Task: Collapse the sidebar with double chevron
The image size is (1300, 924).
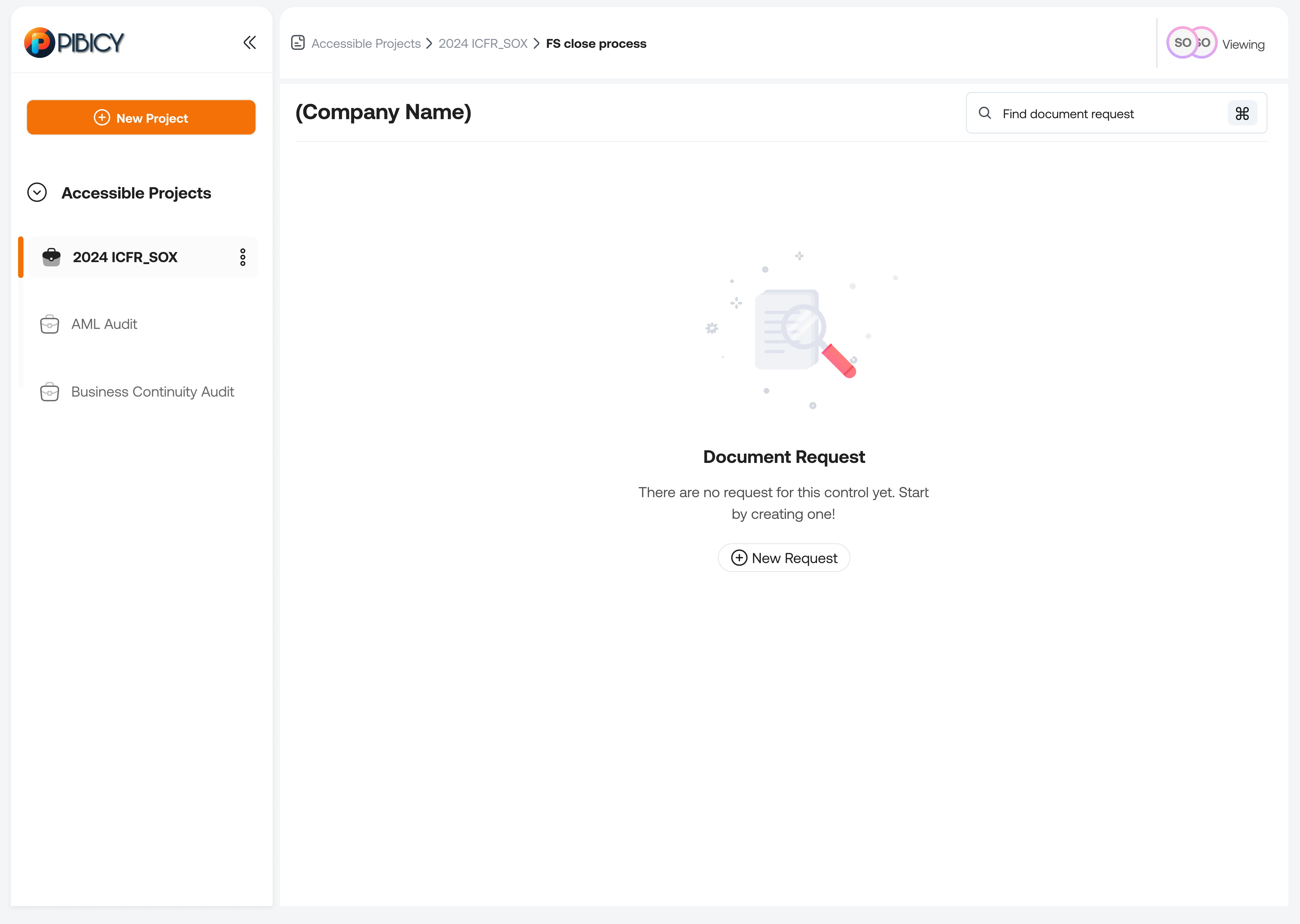Action: click(249, 43)
